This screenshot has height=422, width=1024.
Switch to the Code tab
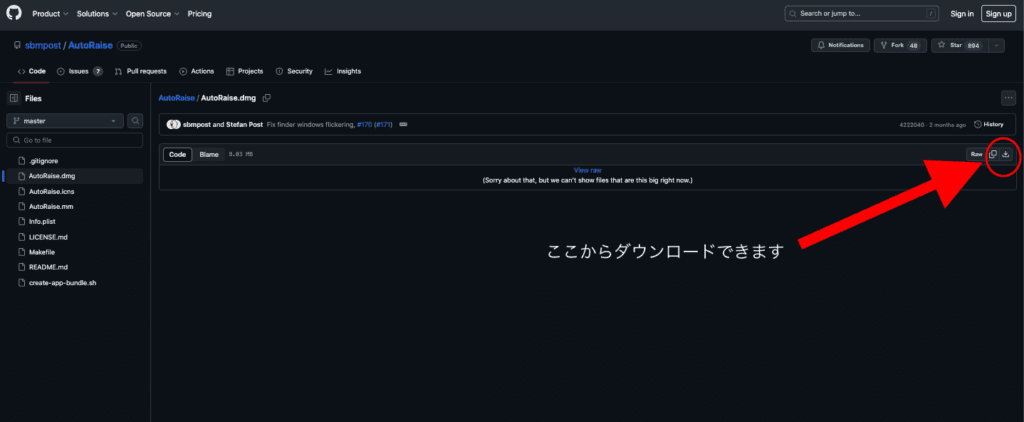pyautogui.click(x=31, y=71)
